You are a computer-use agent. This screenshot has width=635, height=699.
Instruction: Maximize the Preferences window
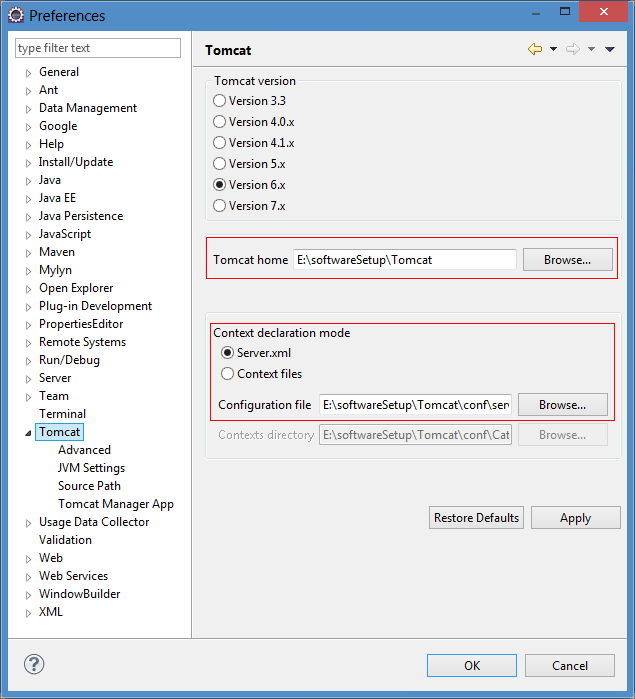click(565, 12)
